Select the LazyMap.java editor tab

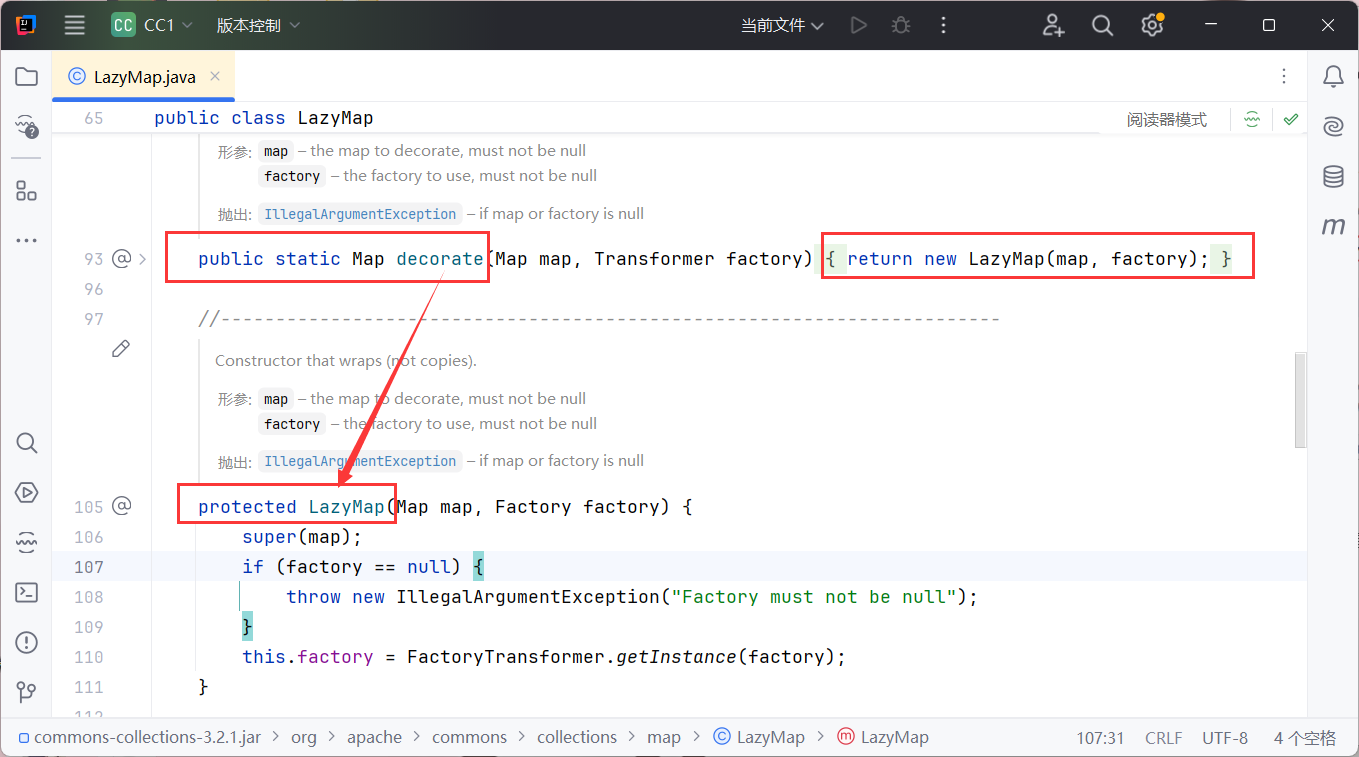pos(143,77)
